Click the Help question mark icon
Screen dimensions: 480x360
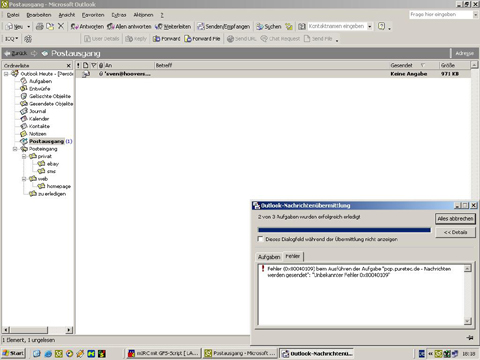[382, 26]
